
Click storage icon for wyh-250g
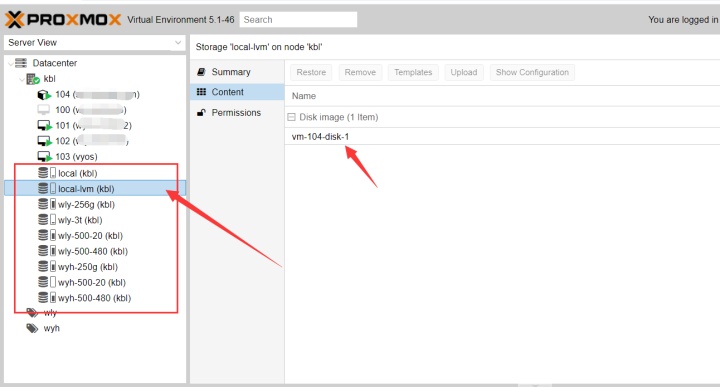47,266
